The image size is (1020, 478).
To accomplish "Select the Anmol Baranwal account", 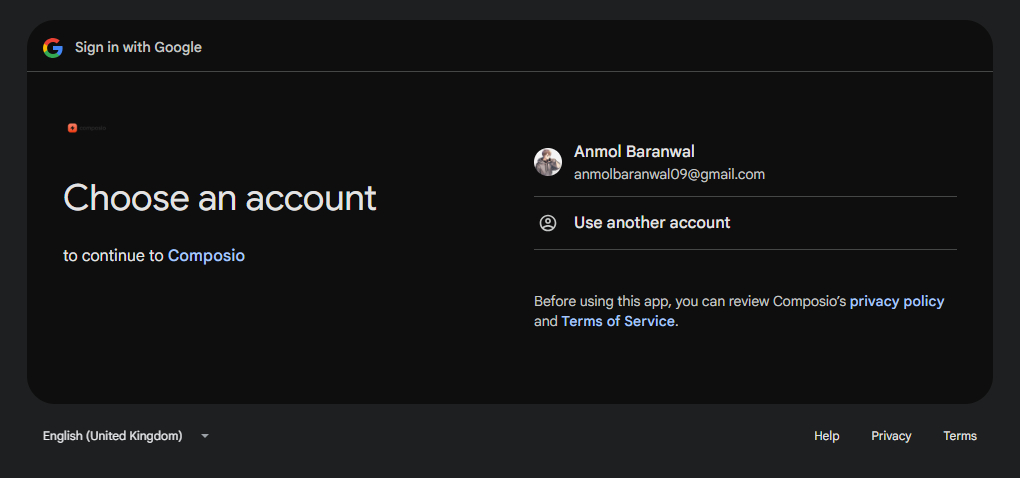I will click(x=745, y=163).
